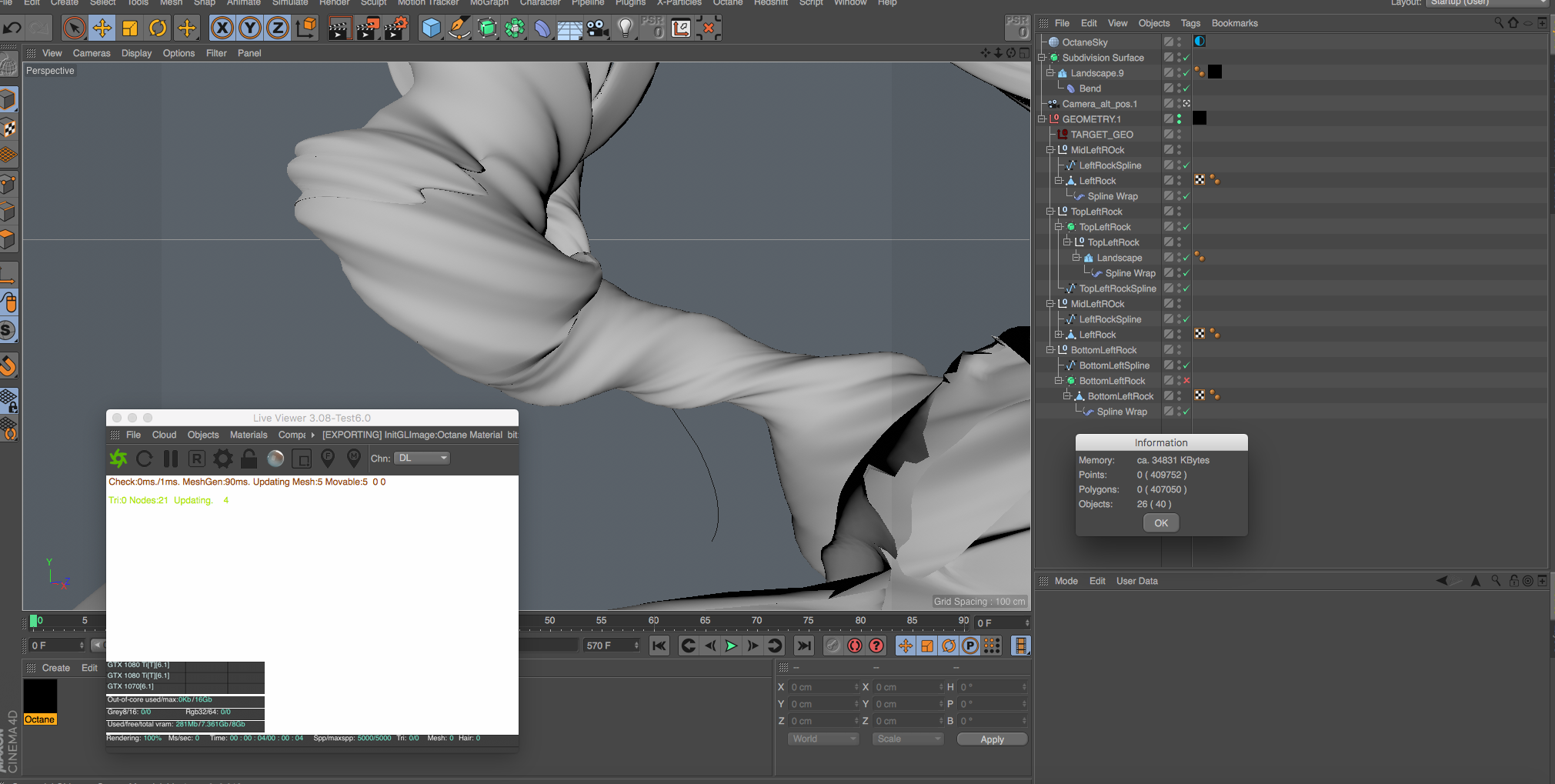Image resolution: width=1555 pixels, height=784 pixels.
Task: Toggle Z axis lock
Action: (277, 28)
